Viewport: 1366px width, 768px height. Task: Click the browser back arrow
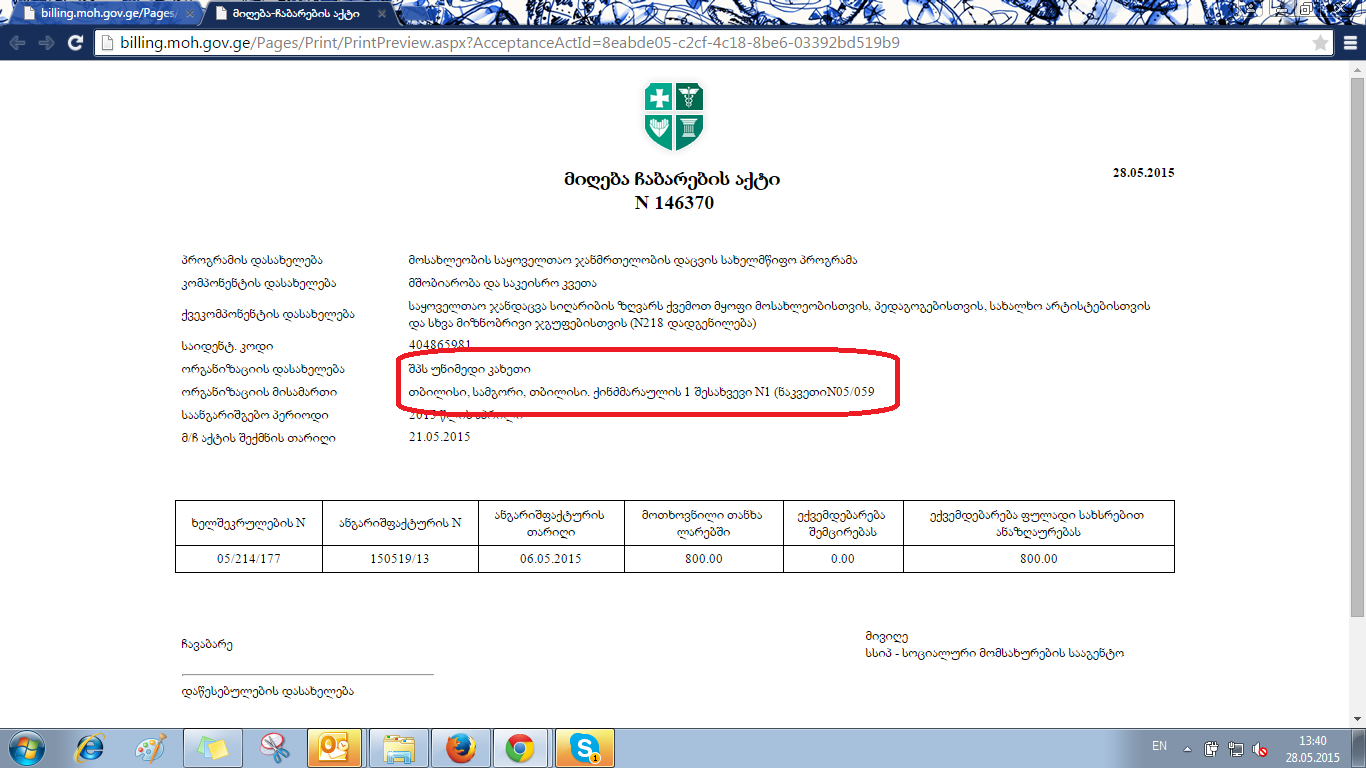coord(18,43)
